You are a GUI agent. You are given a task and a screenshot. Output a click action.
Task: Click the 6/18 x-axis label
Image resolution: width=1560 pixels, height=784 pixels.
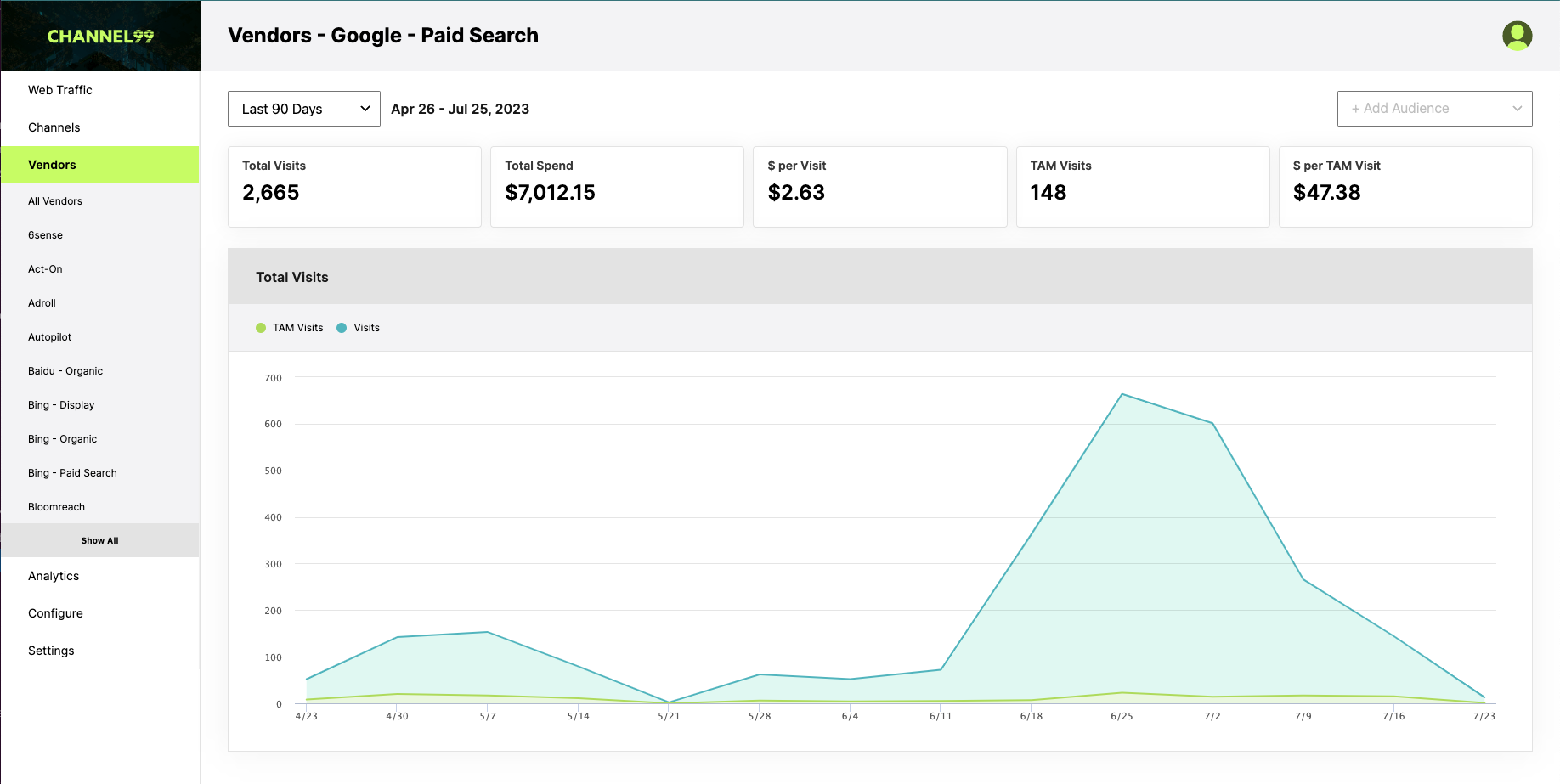(x=1032, y=716)
